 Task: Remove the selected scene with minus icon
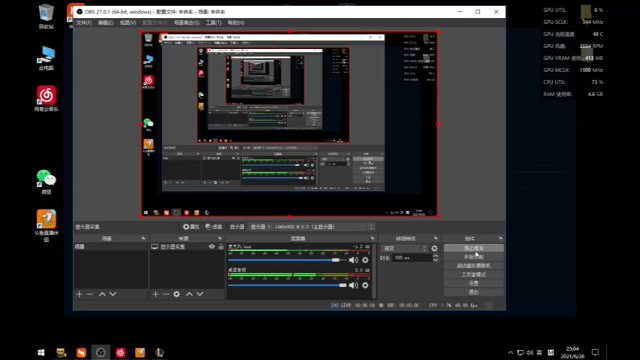[x=89, y=294]
